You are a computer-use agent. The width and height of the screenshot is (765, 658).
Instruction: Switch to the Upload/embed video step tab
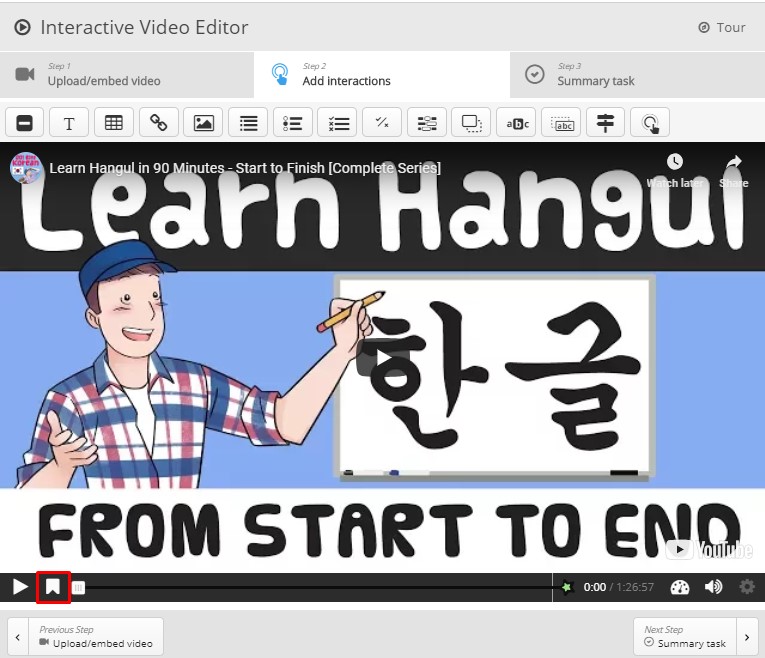127,75
